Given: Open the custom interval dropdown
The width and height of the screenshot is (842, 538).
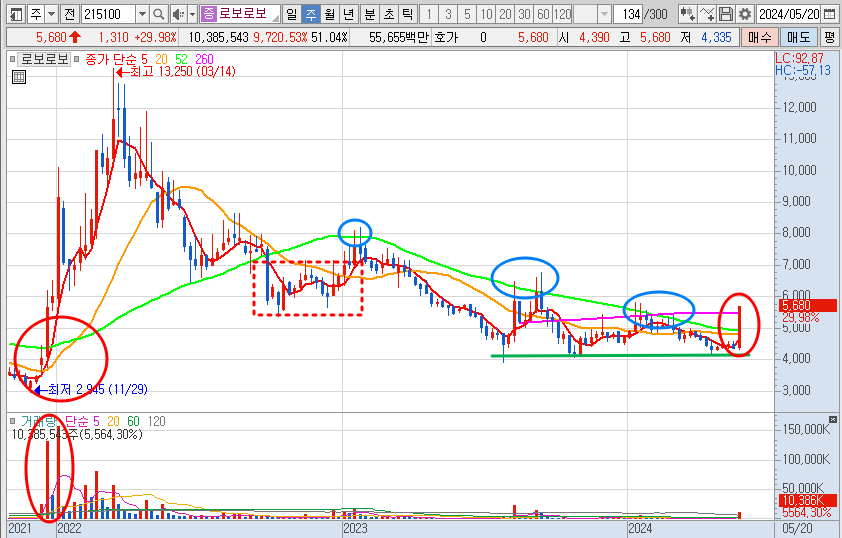Looking at the screenshot, I should coord(605,14).
